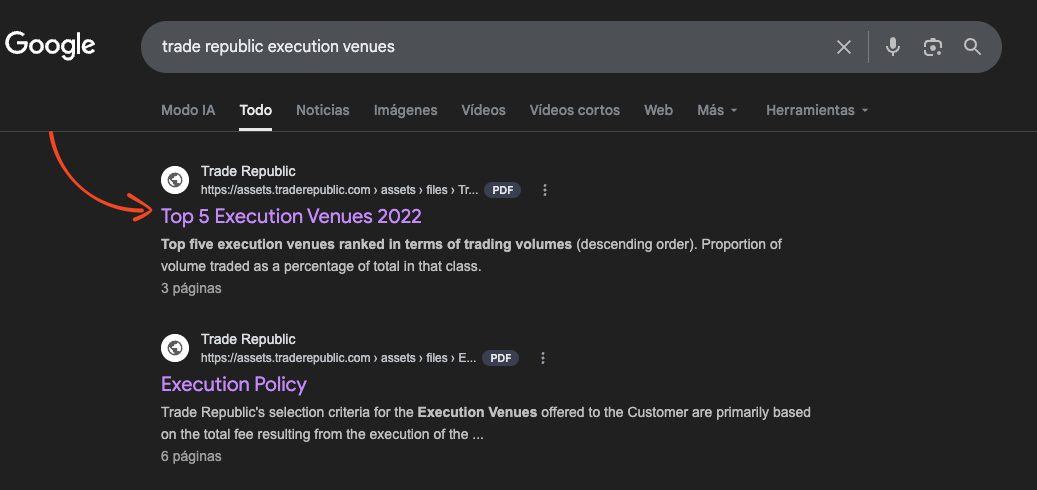Open Top 5 Execution Venues 2022 link
This screenshot has height=490, width=1037.
click(x=291, y=216)
